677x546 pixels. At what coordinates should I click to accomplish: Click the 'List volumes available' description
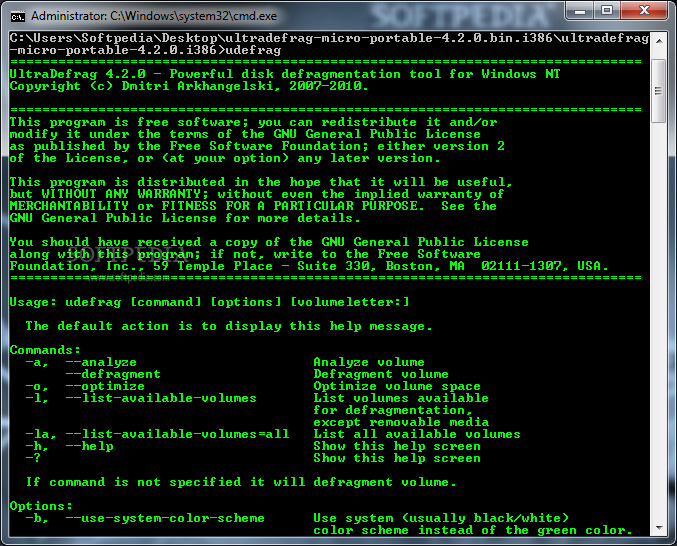click(x=401, y=398)
